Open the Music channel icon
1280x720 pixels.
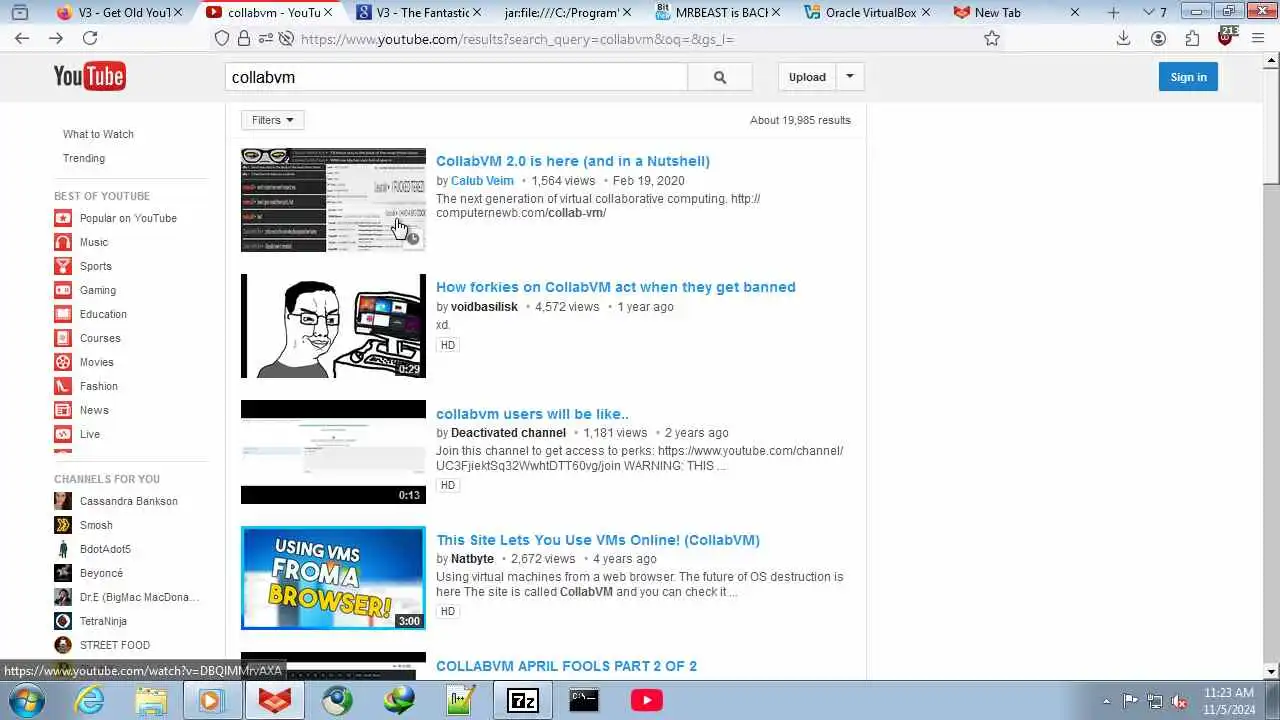(x=63, y=242)
